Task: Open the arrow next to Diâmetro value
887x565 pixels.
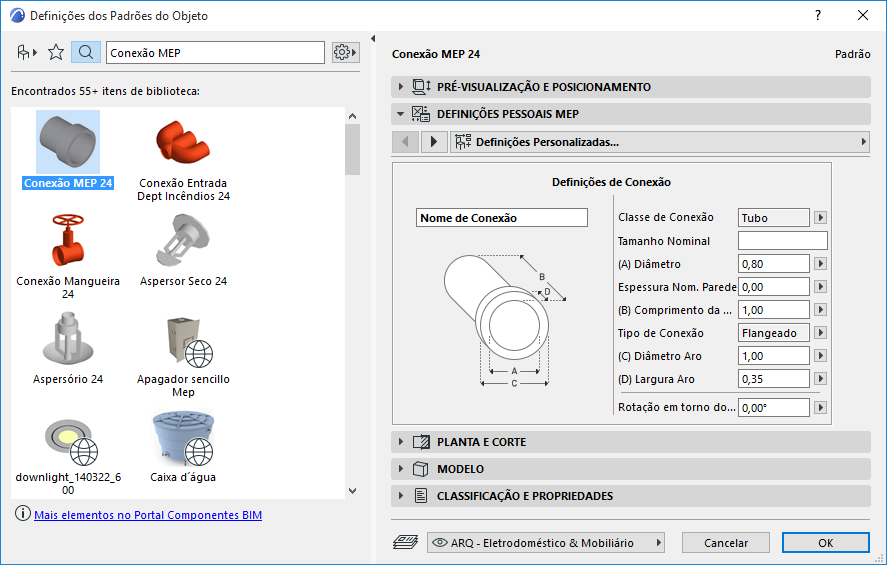Action: click(x=820, y=264)
